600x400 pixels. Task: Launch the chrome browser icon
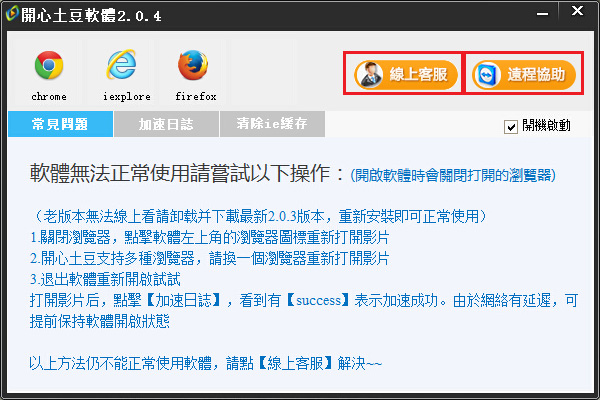tap(49, 65)
